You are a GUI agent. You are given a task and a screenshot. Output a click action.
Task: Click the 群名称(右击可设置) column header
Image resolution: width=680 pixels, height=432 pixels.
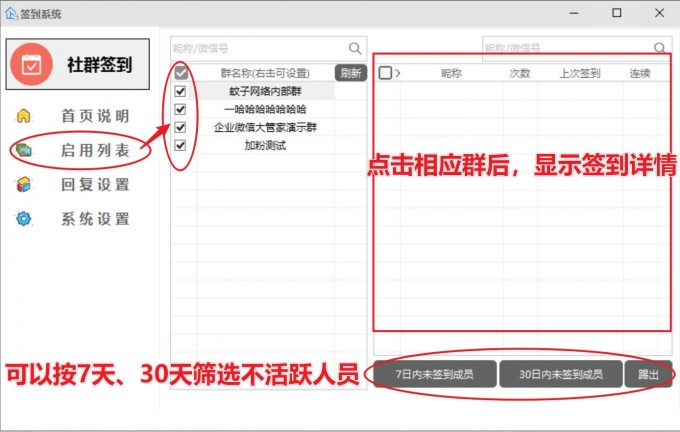click(x=265, y=73)
